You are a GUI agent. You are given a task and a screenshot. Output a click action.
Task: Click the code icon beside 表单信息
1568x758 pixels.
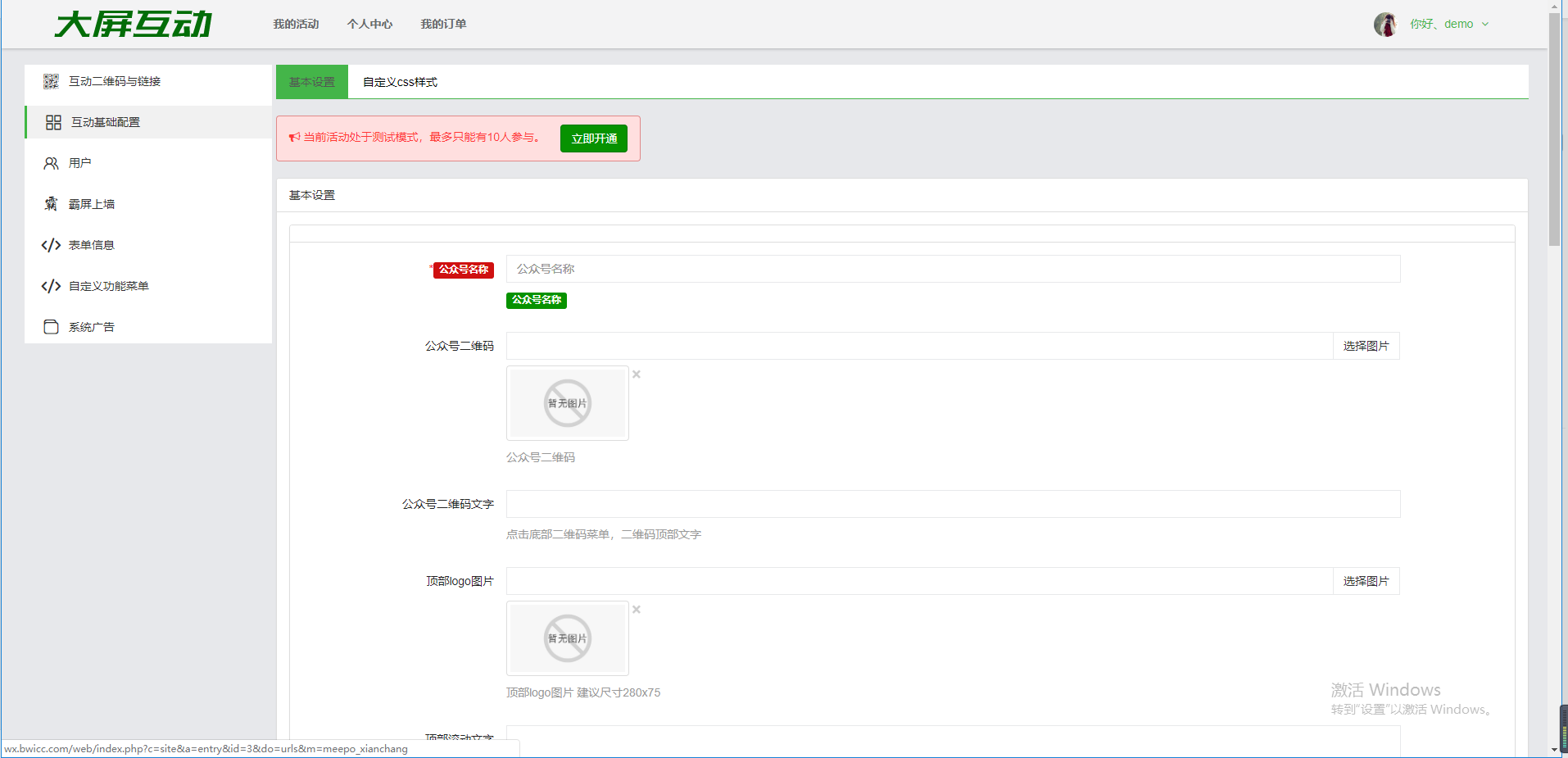(51, 245)
